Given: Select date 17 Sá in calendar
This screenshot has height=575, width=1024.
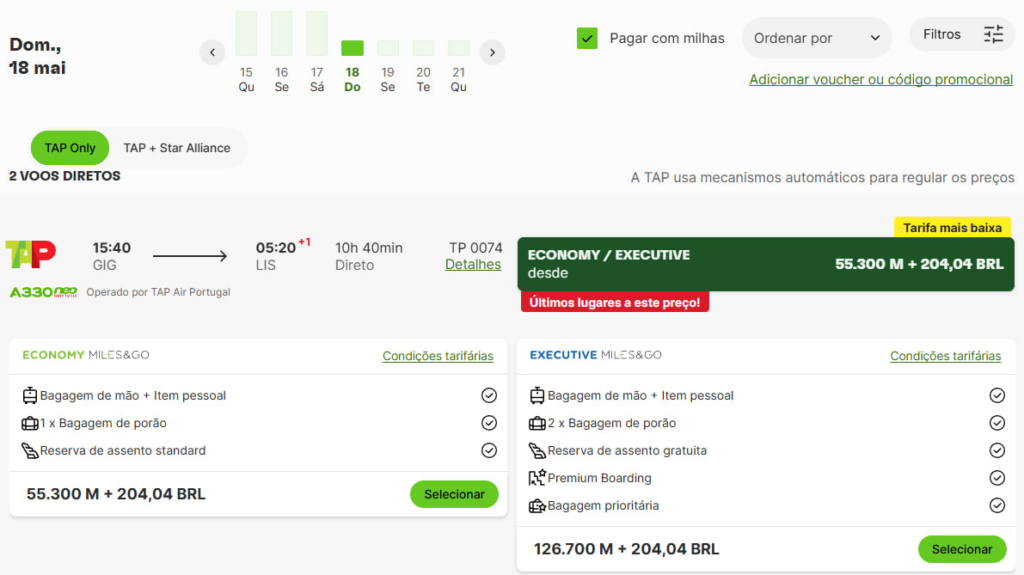Looking at the screenshot, I should pyautogui.click(x=317, y=52).
